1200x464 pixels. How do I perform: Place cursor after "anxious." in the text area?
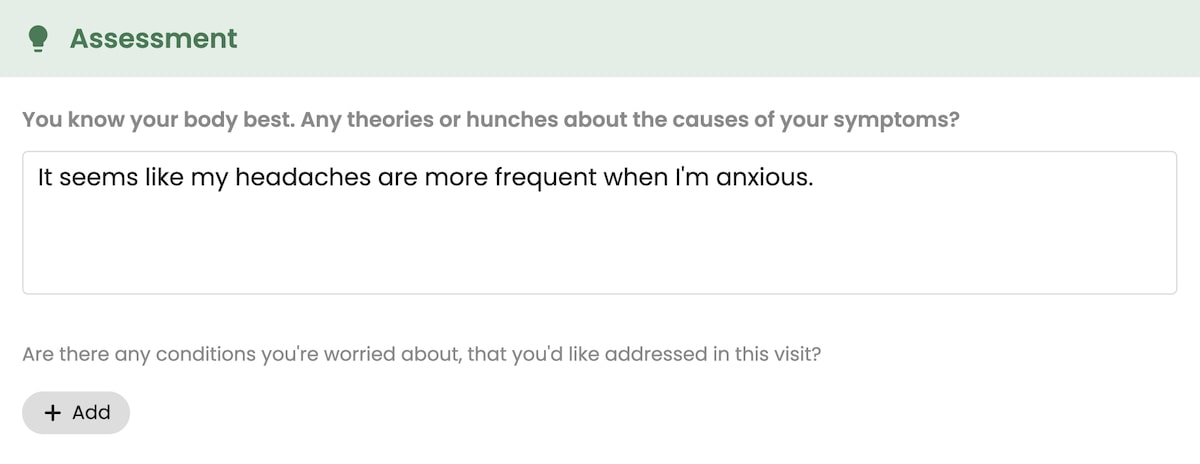(x=817, y=179)
